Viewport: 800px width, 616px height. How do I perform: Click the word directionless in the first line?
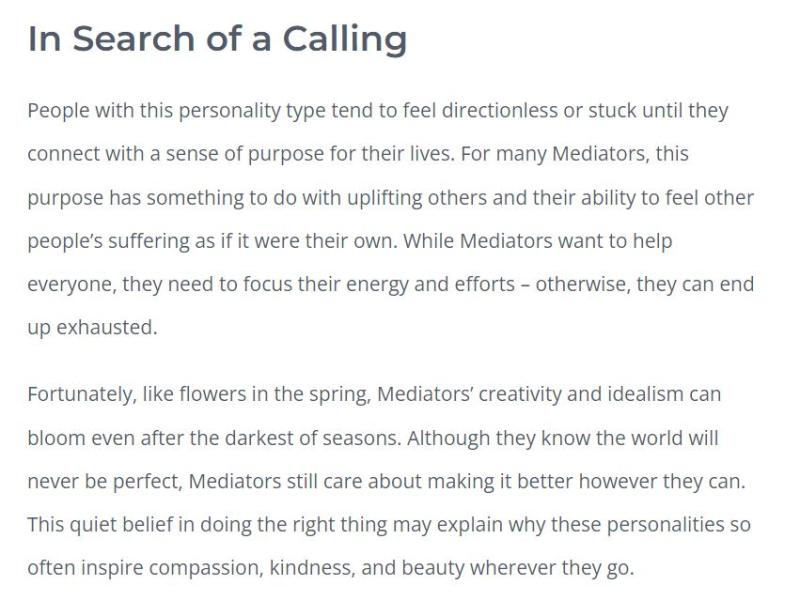(x=499, y=110)
